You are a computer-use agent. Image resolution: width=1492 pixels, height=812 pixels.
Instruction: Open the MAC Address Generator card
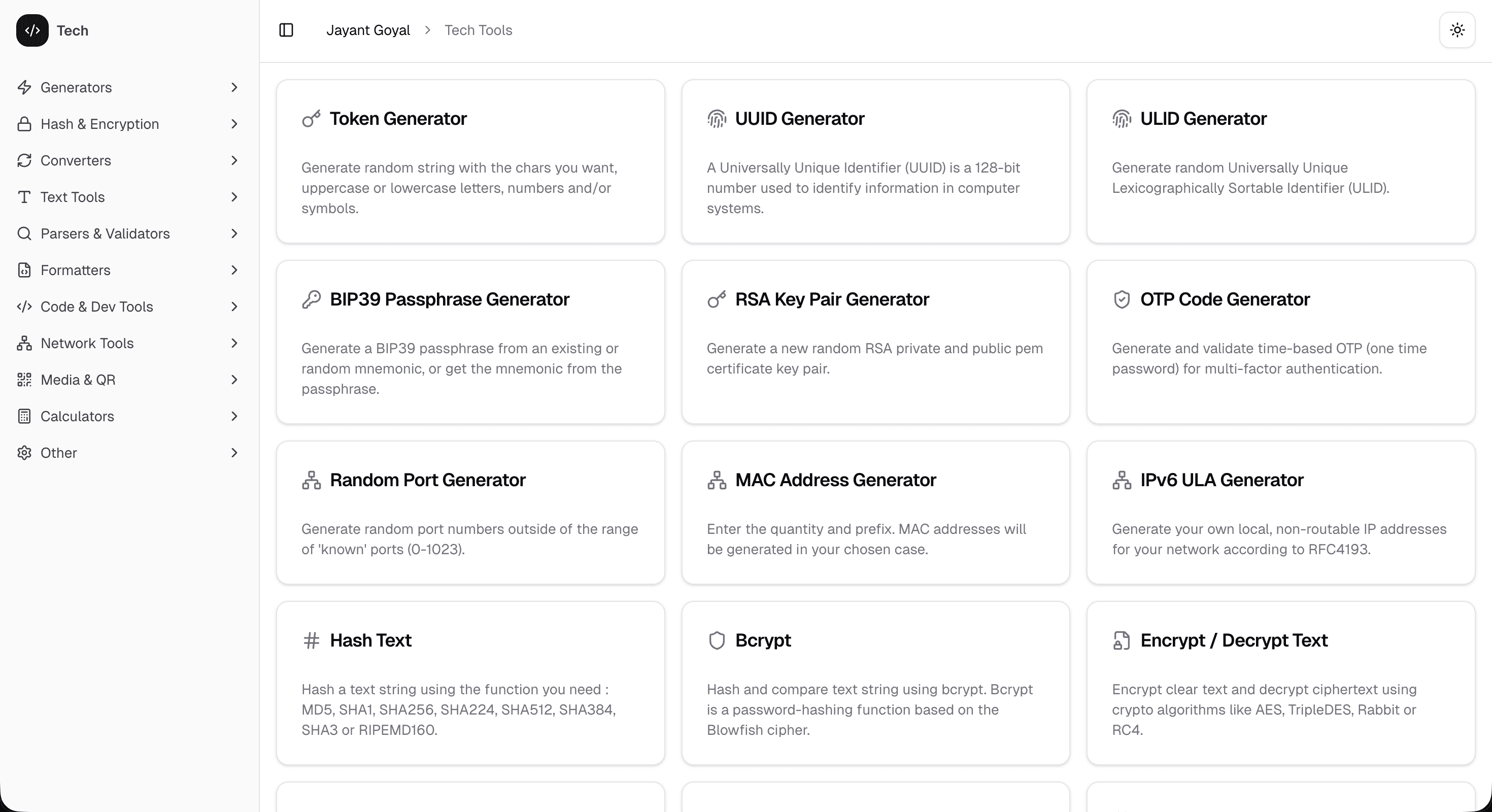click(x=875, y=513)
